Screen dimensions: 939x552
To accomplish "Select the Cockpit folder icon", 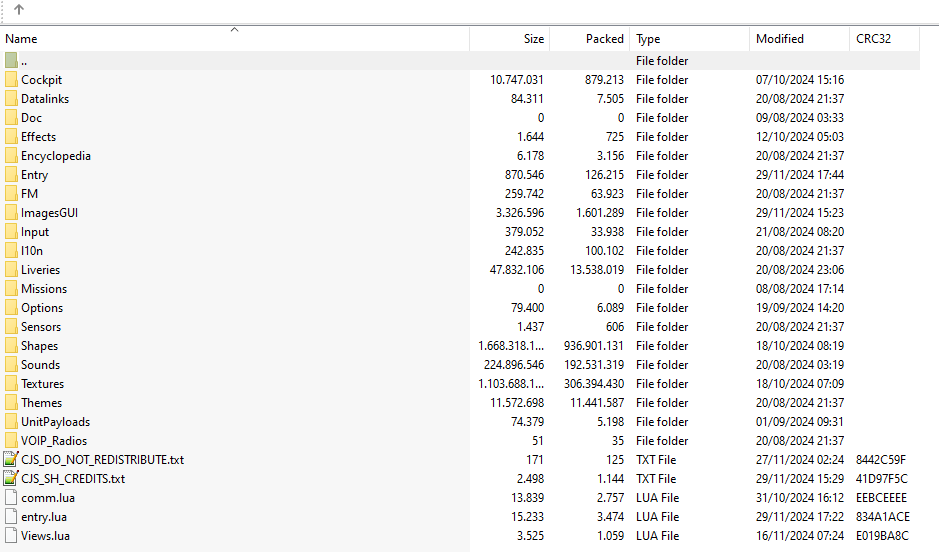I will 11,80.
